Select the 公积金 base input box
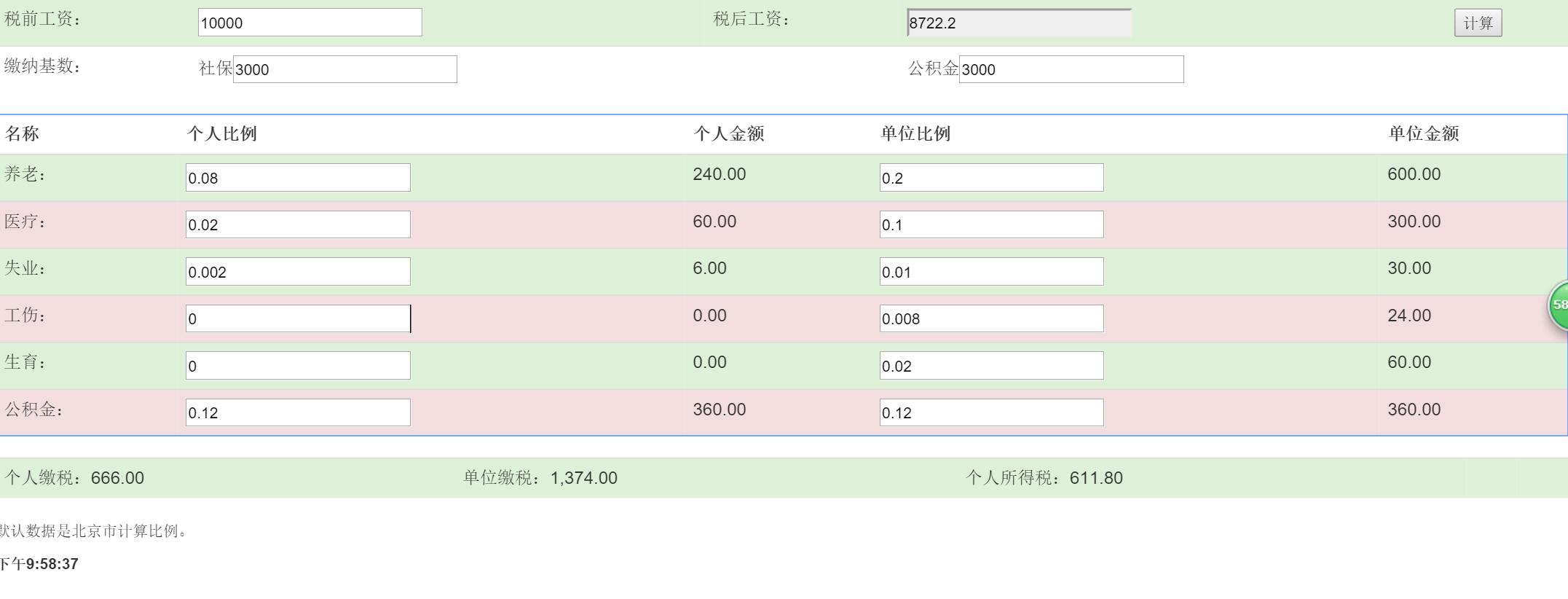Viewport: 1568px width, 599px height. coord(1071,69)
